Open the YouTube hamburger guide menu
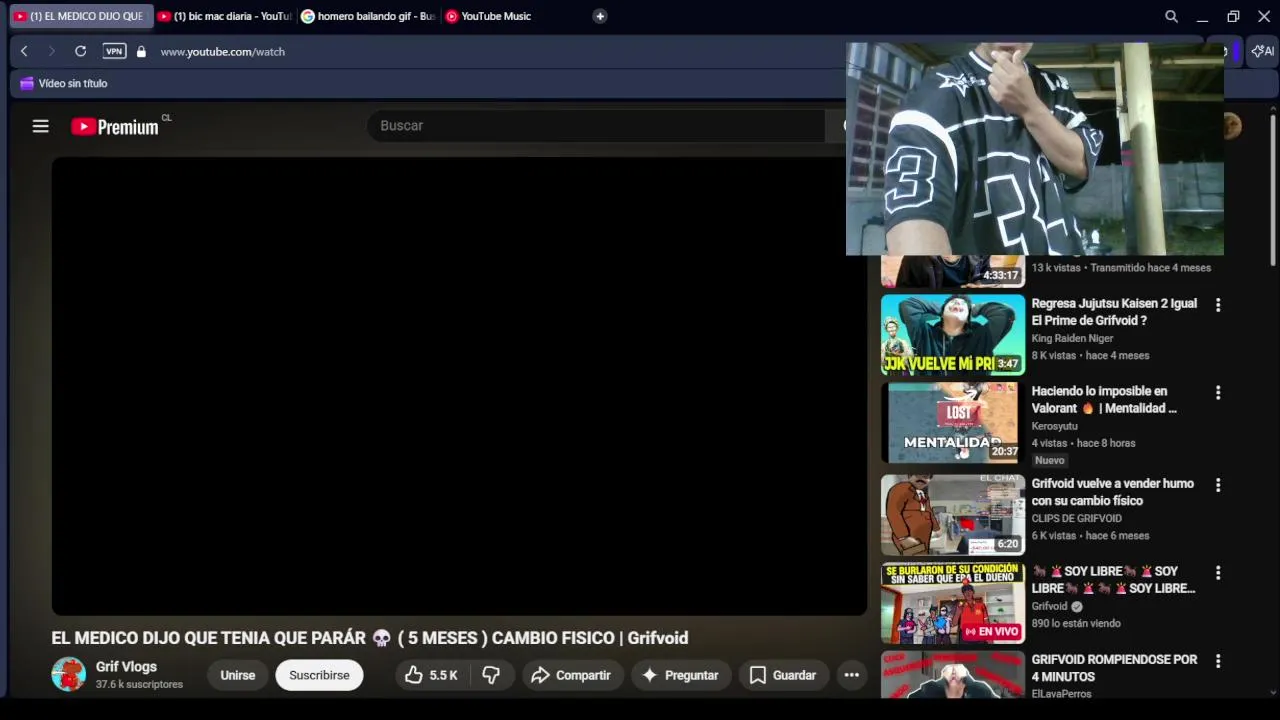Screen dimensions: 1280x720 (x=40, y=126)
